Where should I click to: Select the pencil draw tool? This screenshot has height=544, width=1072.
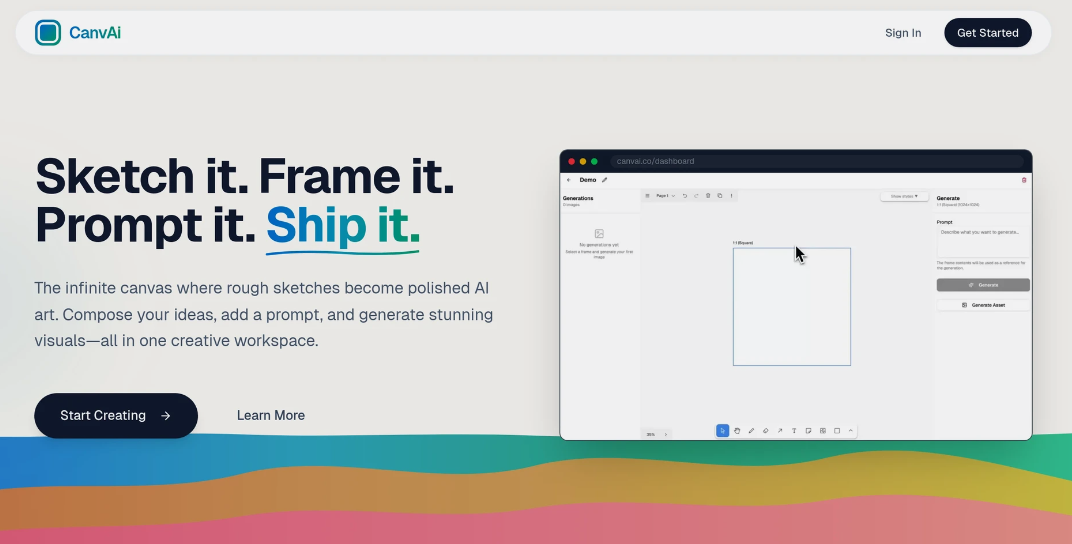pos(751,431)
